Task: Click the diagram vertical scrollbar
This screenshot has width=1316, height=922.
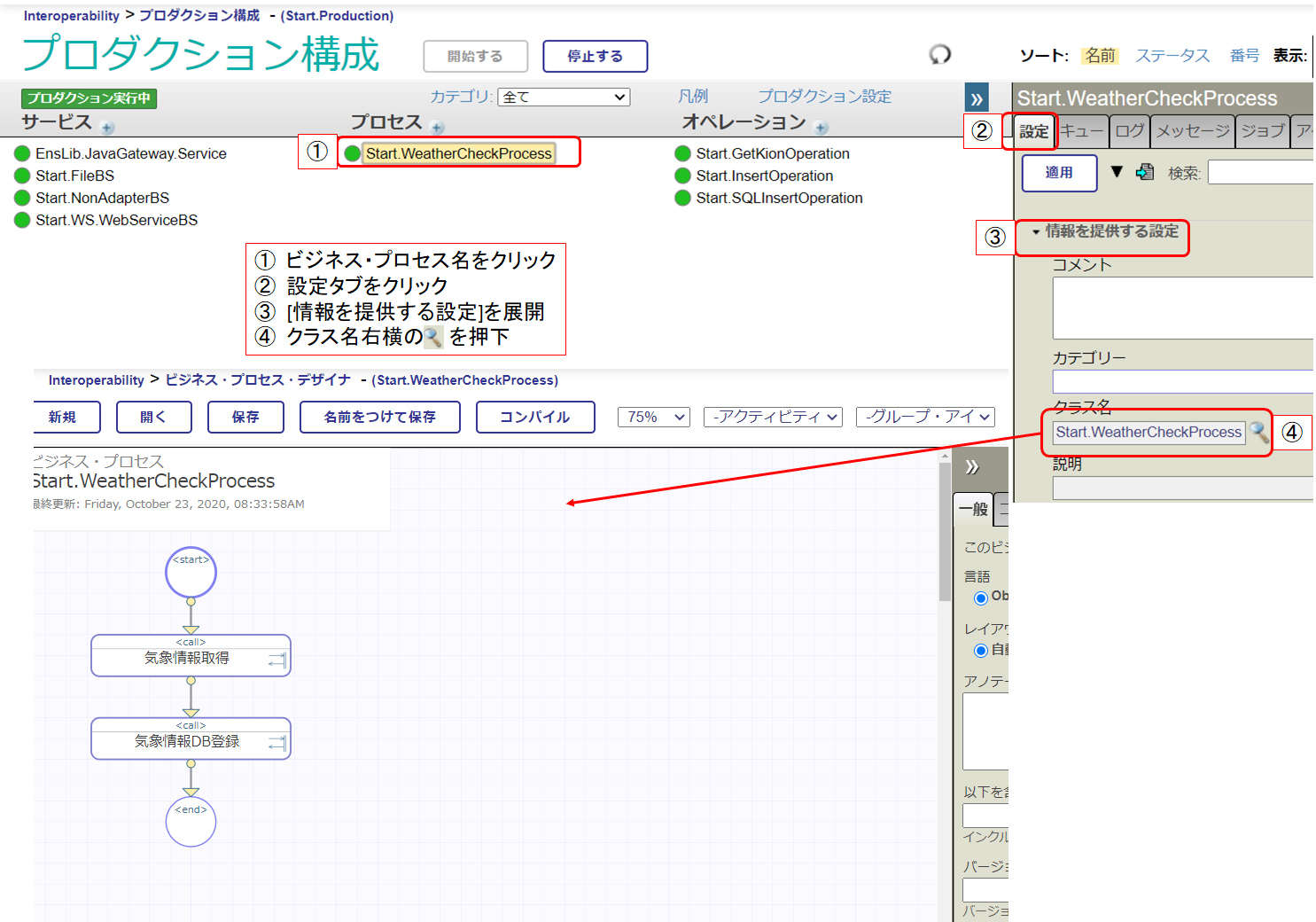Action: coord(945,532)
